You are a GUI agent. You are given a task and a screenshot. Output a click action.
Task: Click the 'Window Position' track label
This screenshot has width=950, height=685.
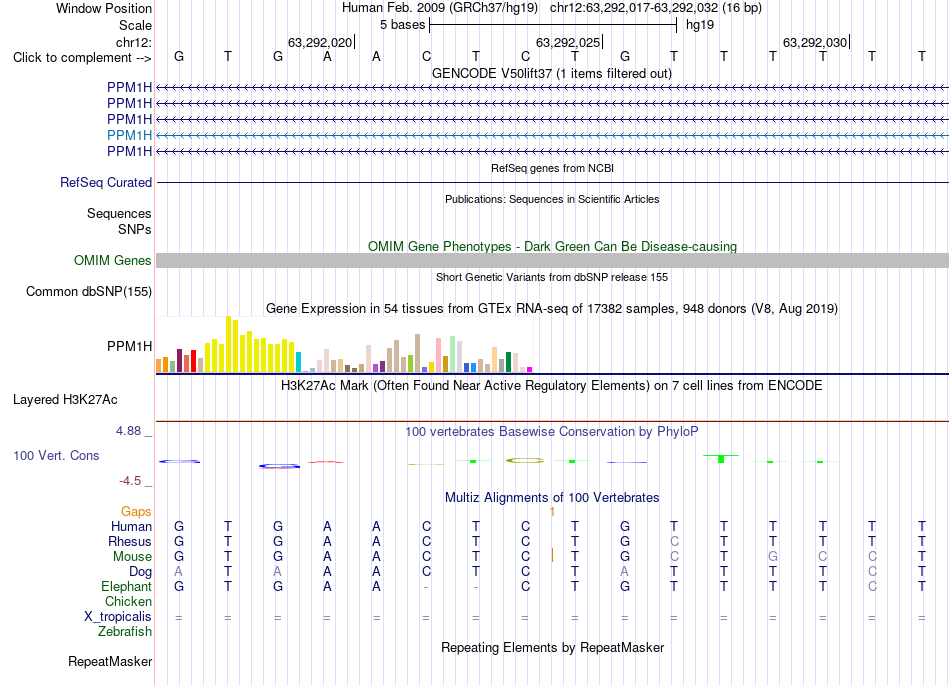tap(104, 8)
